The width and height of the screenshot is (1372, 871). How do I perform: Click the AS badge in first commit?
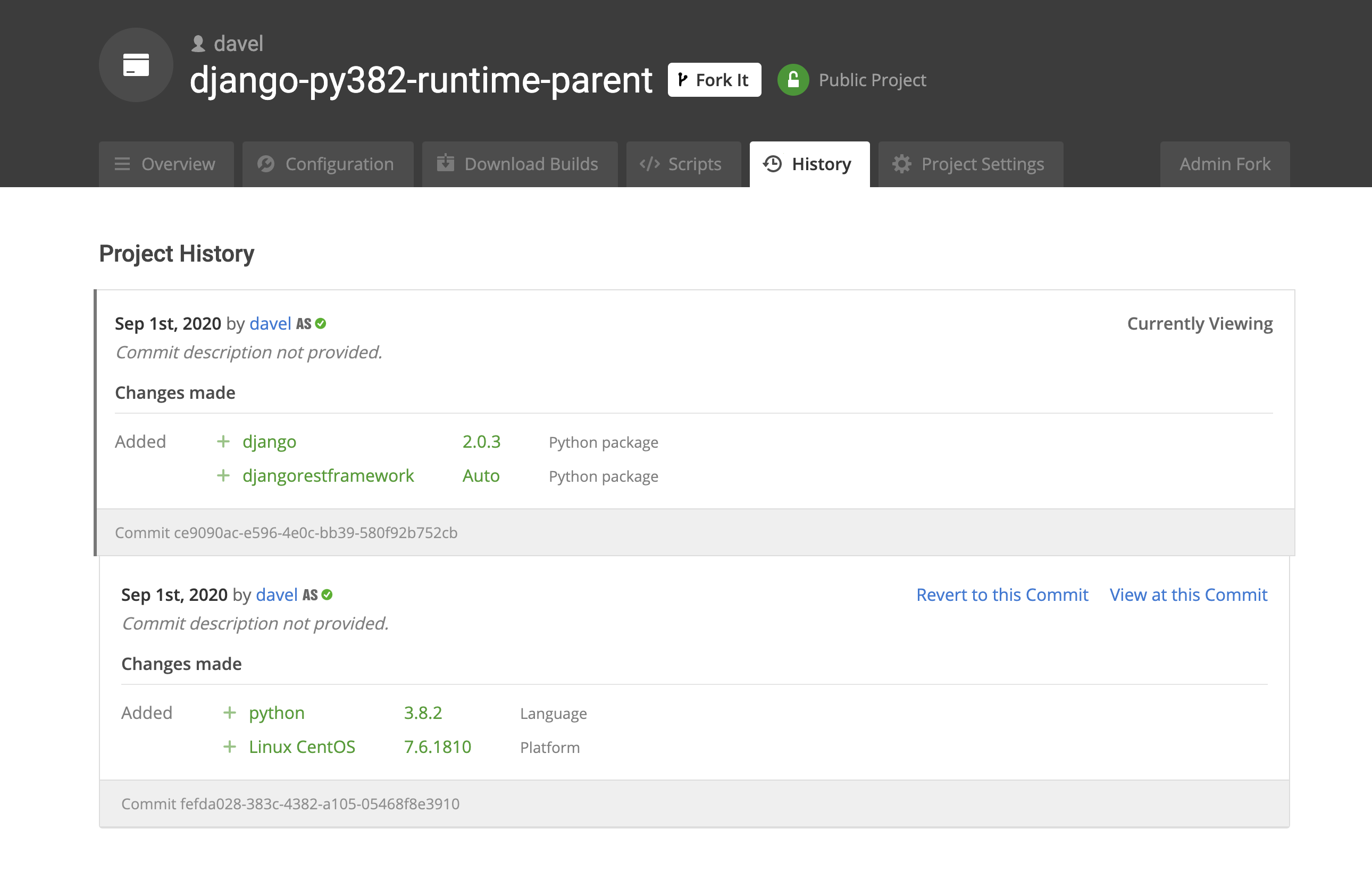(x=304, y=323)
